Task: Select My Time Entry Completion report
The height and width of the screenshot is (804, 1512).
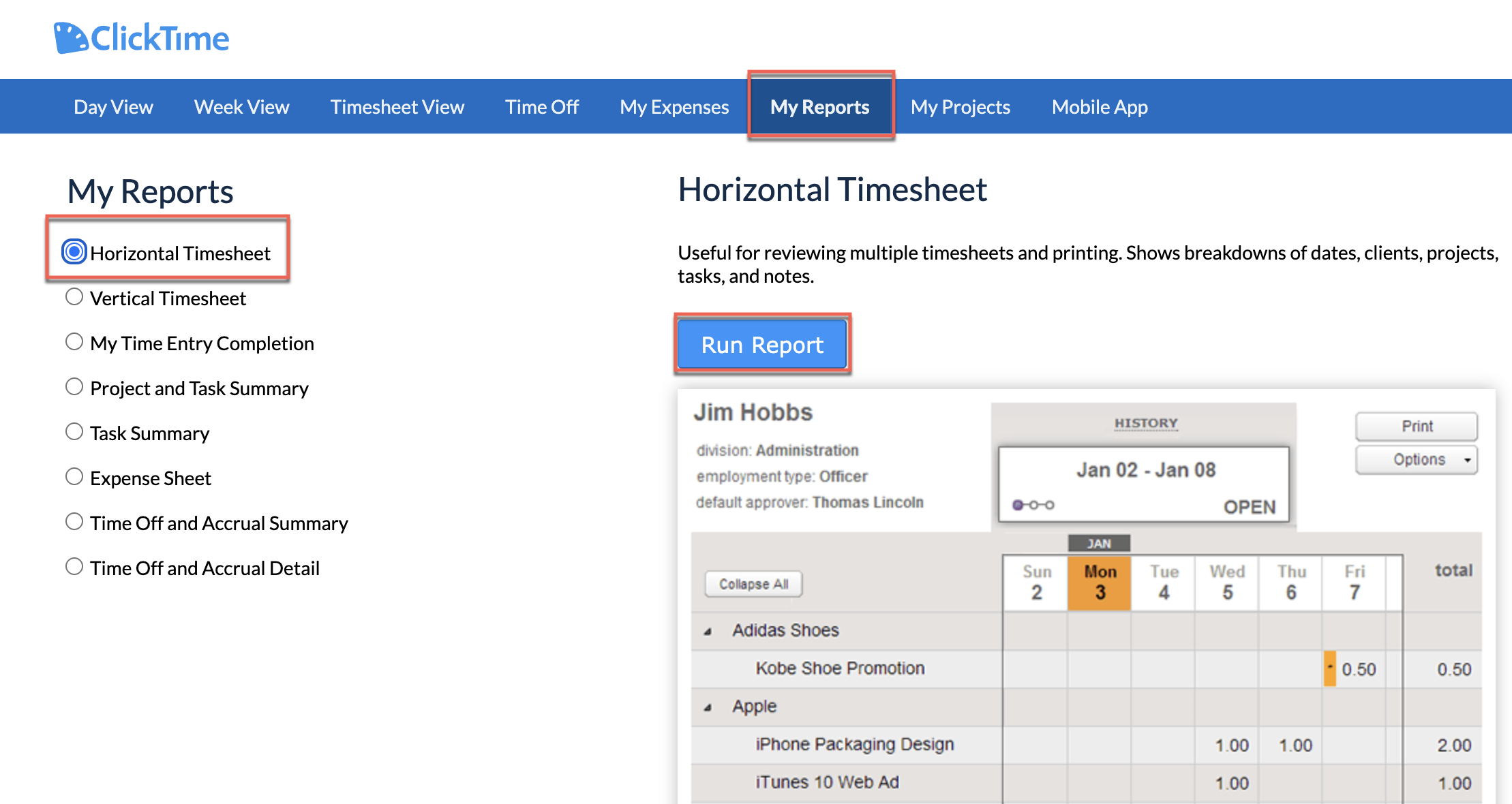Action: coord(74,342)
